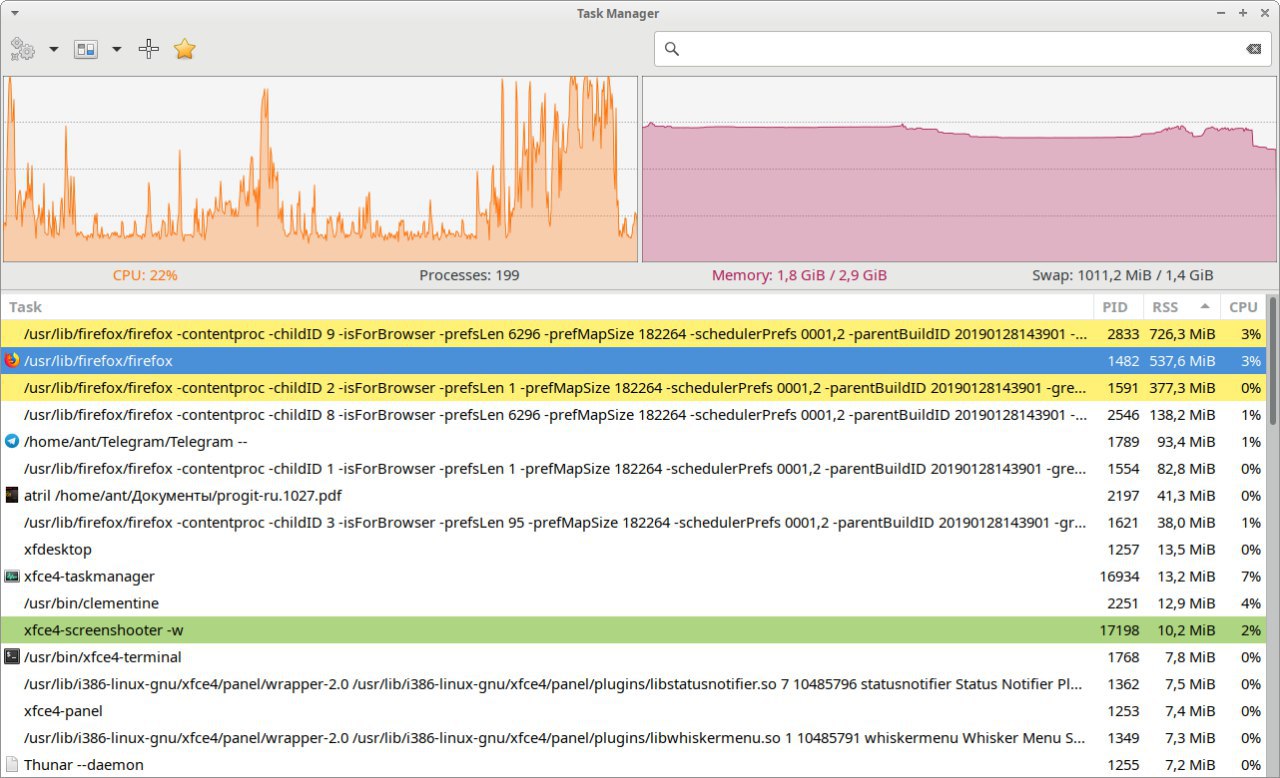
Task: Expand the view layout dropdown arrow
Action: [x=116, y=49]
